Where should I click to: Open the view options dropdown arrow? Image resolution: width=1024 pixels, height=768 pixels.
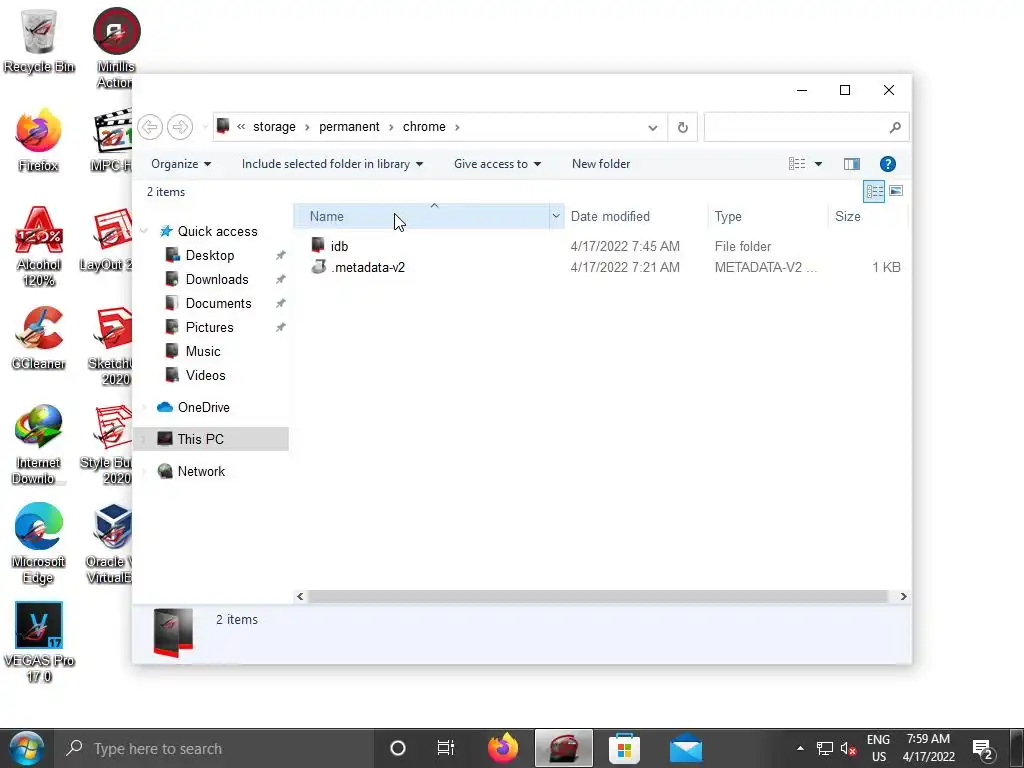tap(818, 164)
